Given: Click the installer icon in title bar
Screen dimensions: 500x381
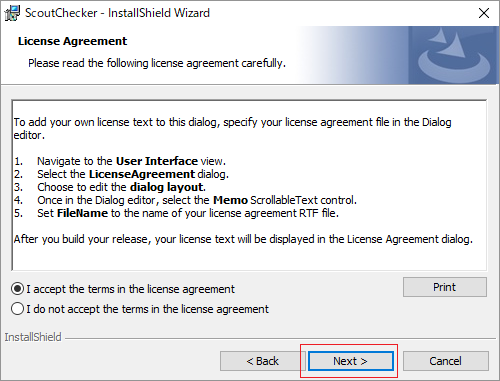Looking at the screenshot, I should (12, 13).
